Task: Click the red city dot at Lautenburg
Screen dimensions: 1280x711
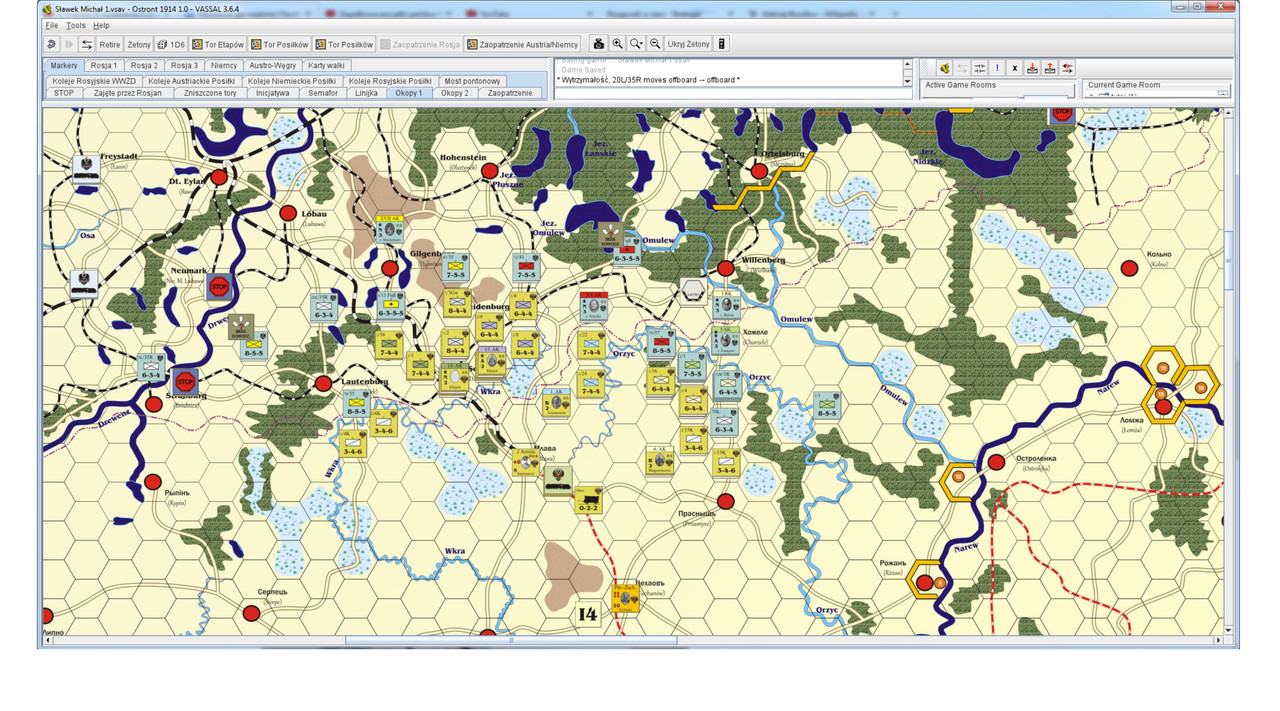Action: 323,383
